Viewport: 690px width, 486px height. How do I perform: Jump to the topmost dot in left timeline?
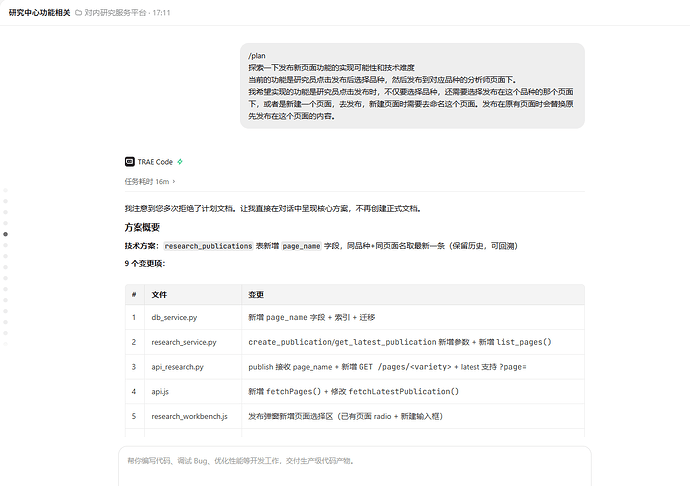point(6,190)
